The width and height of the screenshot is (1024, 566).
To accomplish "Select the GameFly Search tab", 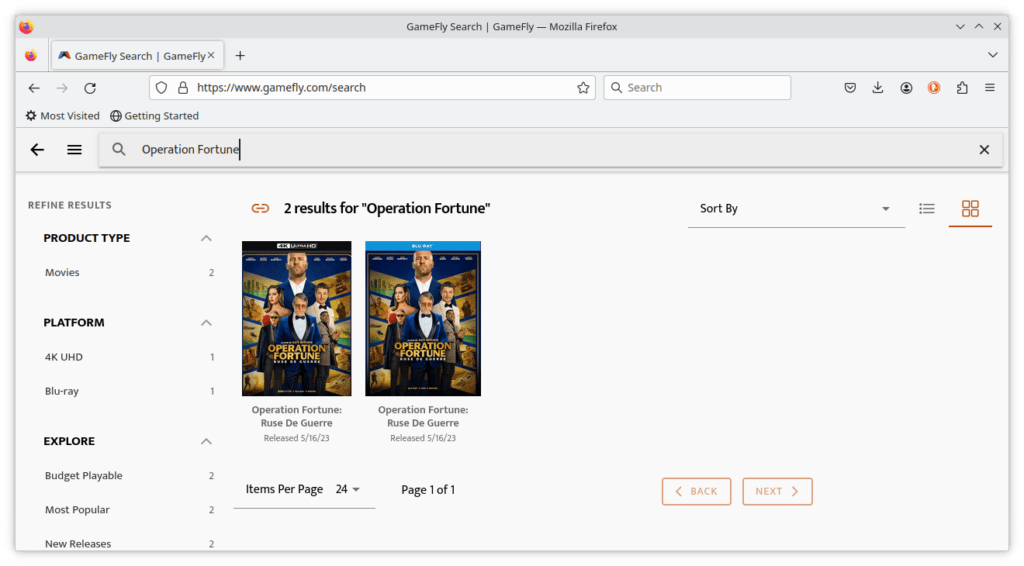I will (x=138, y=55).
